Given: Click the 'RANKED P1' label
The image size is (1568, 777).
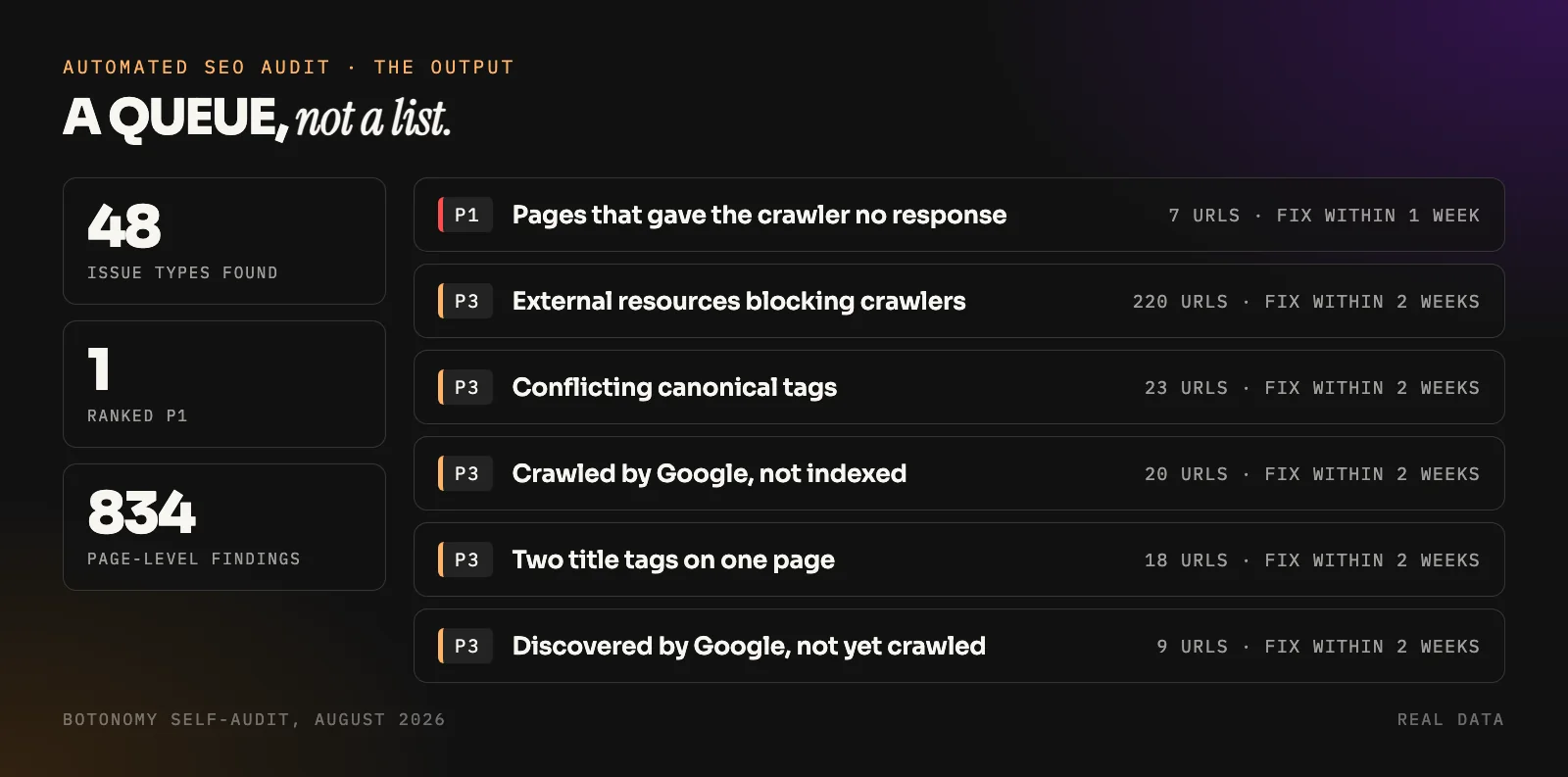Looking at the screenshot, I should tap(137, 415).
